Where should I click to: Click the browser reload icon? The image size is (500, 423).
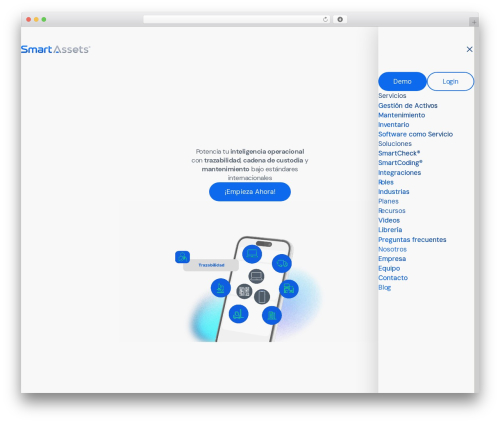325,19
